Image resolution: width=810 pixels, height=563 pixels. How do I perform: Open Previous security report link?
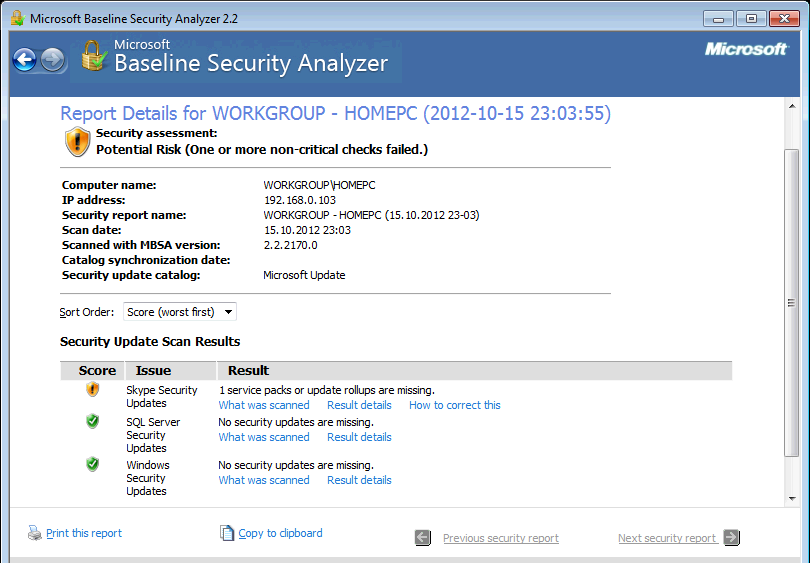[501, 538]
